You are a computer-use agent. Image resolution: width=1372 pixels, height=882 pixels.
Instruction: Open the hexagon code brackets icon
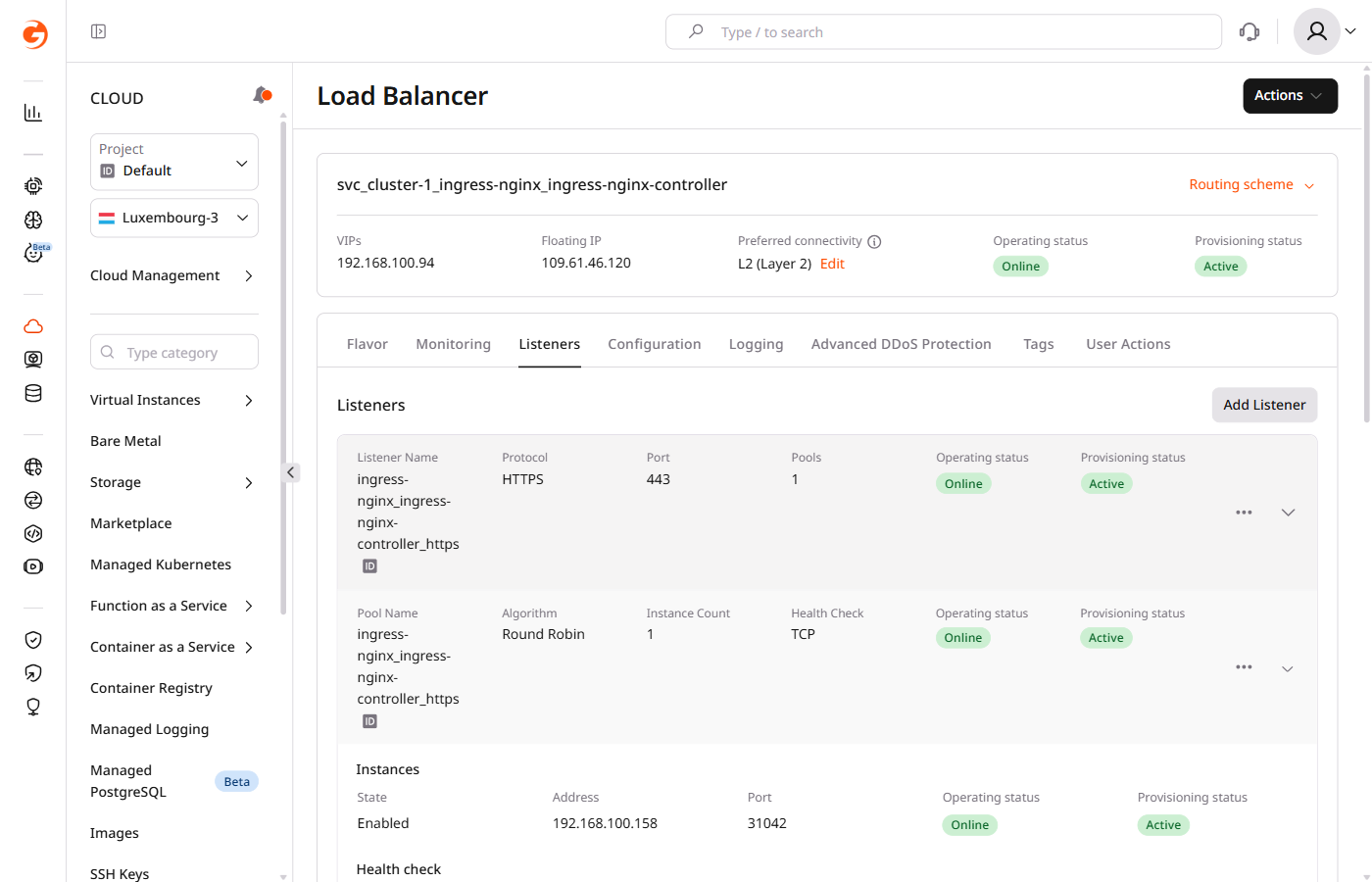pyautogui.click(x=33, y=534)
